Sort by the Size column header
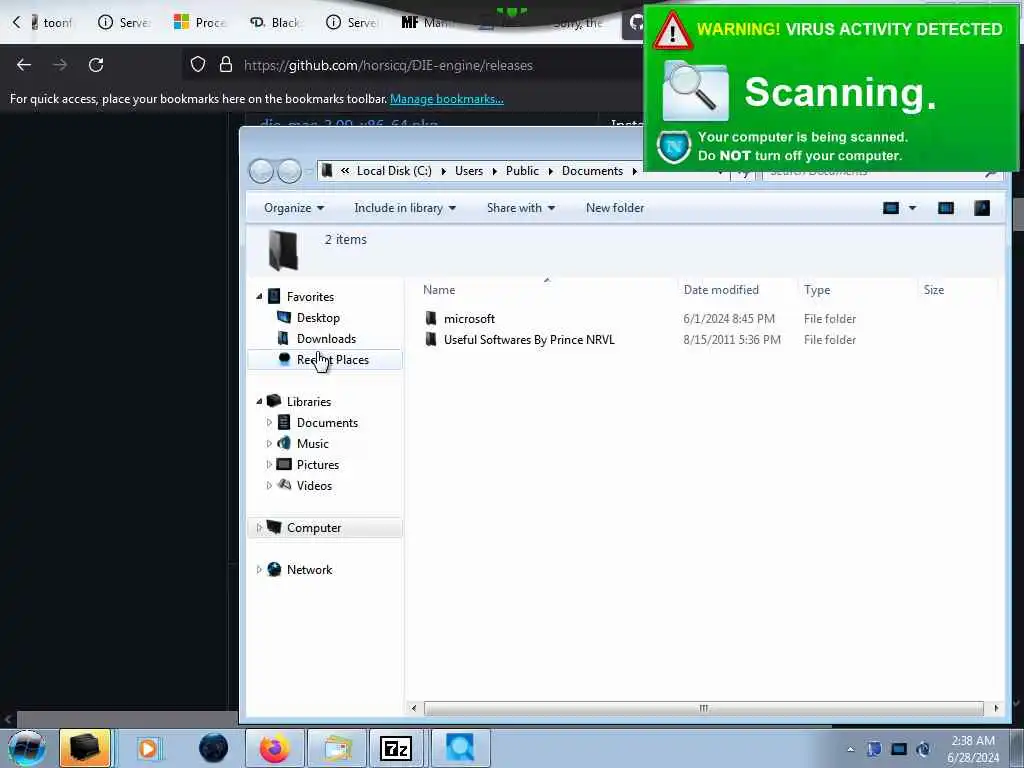The height and width of the screenshot is (768, 1024). coord(934,289)
